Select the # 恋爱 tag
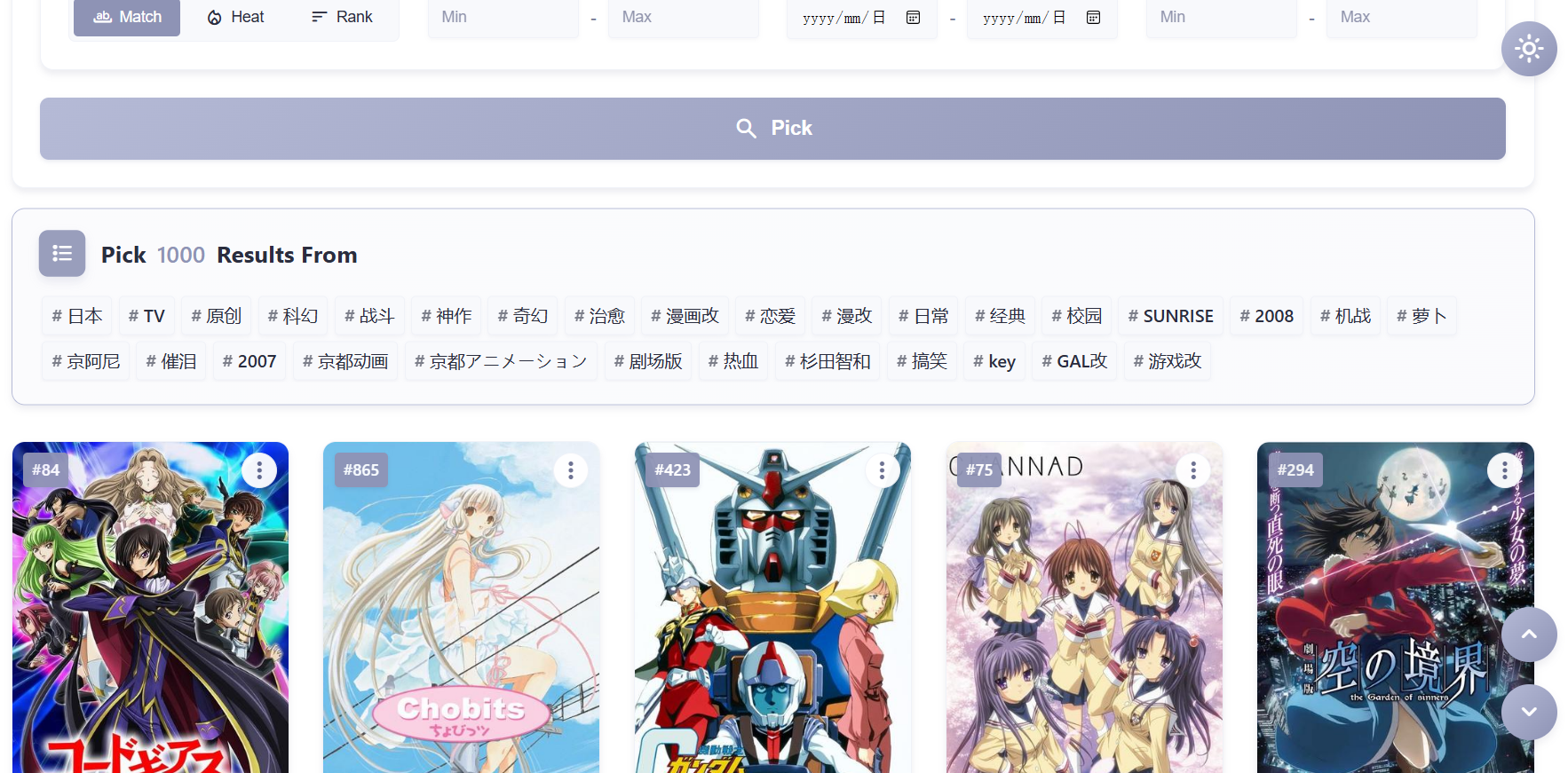 pos(770,316)
